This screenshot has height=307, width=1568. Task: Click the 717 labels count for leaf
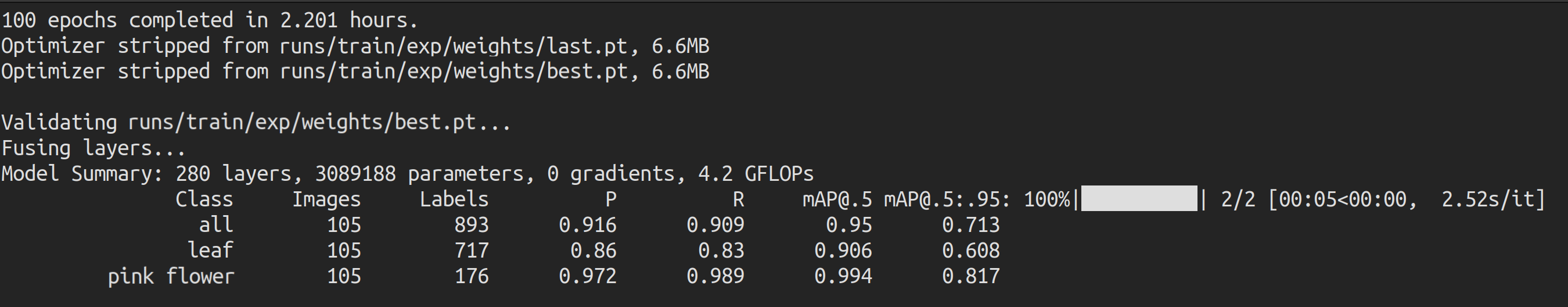pyautogui.click(x=472, y=251)
